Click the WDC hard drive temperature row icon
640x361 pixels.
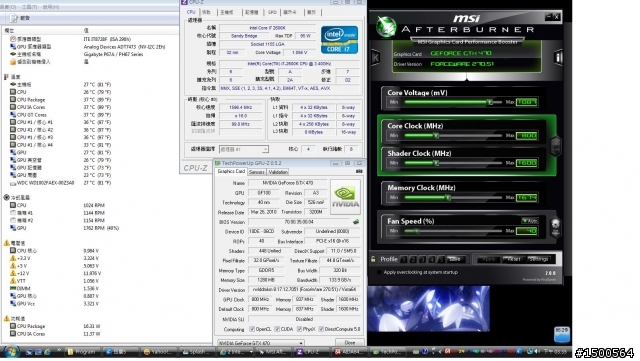pos(13,183)
